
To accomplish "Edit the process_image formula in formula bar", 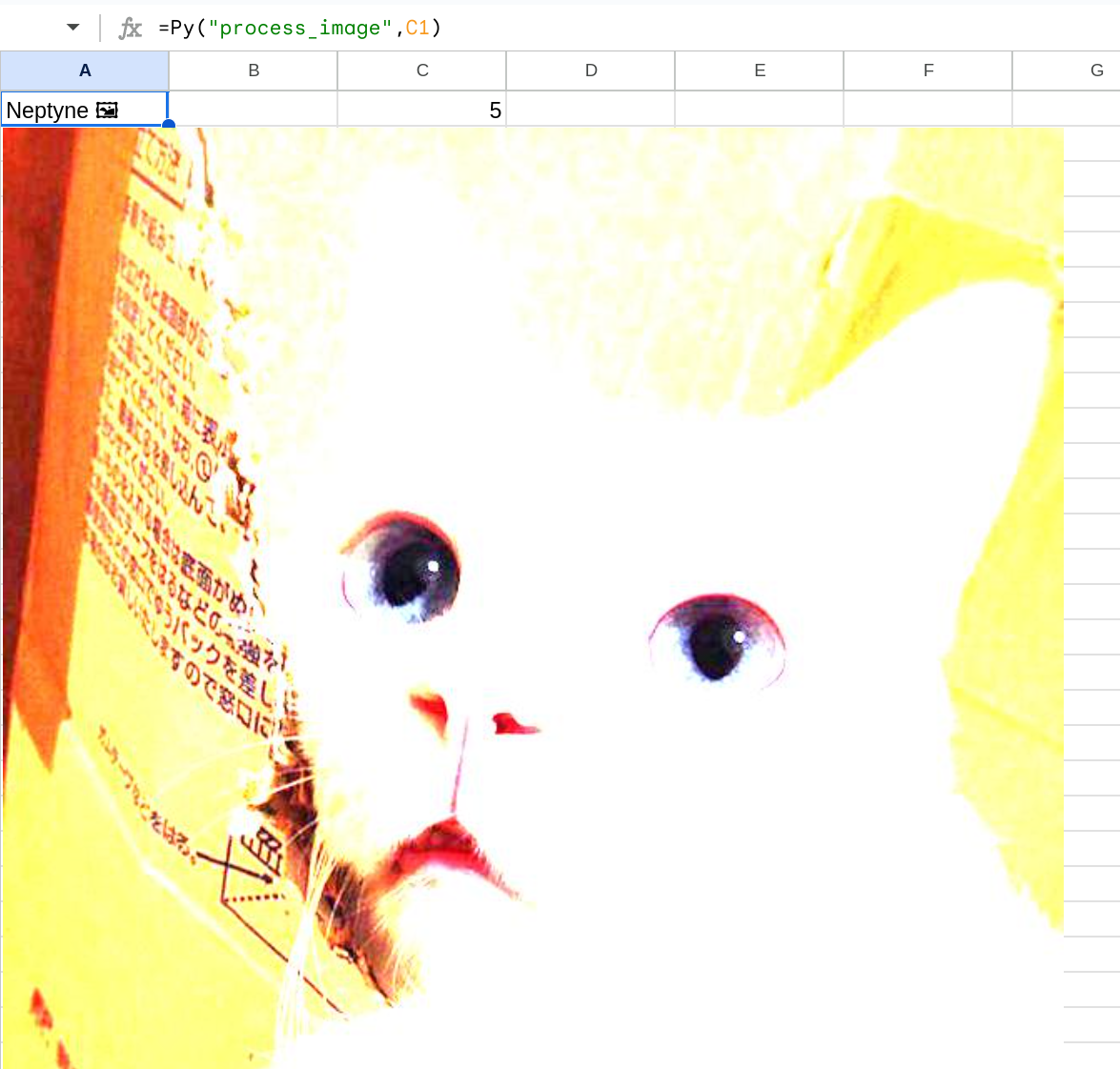I will tap(300, 28).
